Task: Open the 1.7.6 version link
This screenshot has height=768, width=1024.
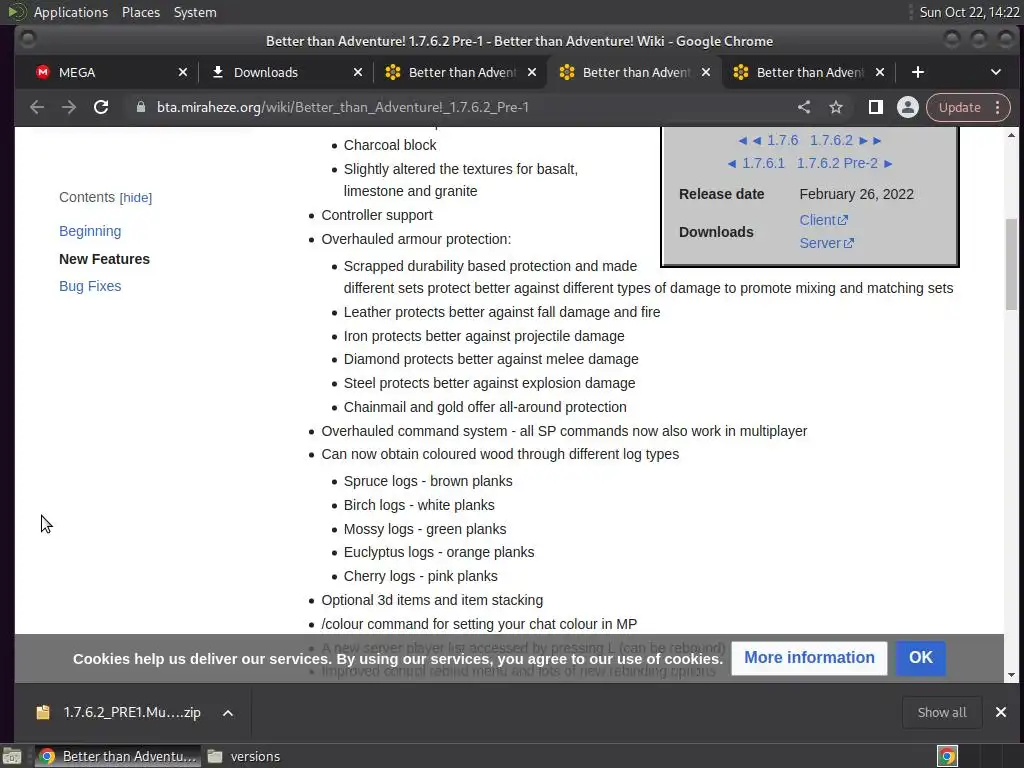Action: 782,140
